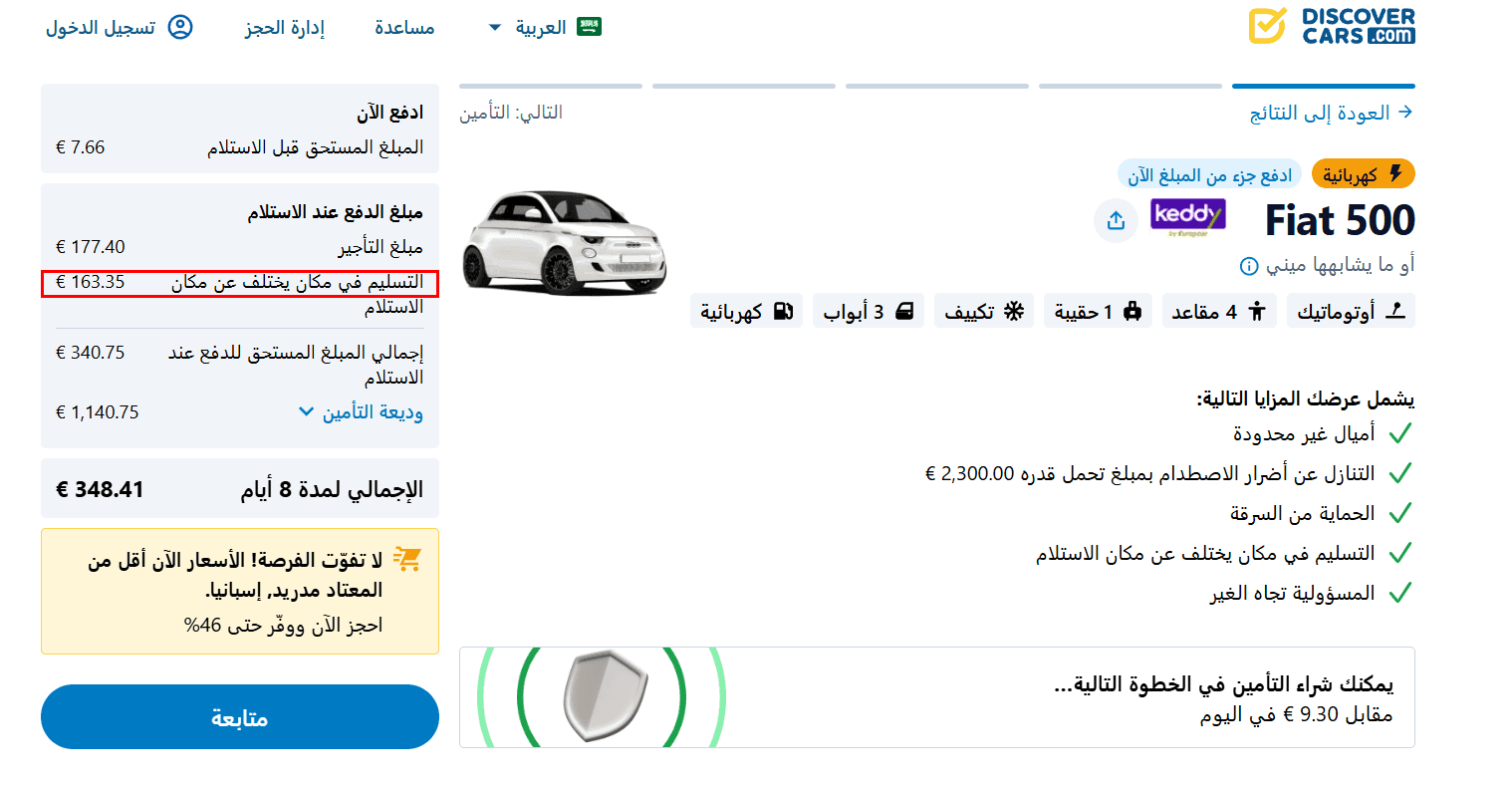
Task: Click the last progress step bar near التالي
Action: point(551,86)
